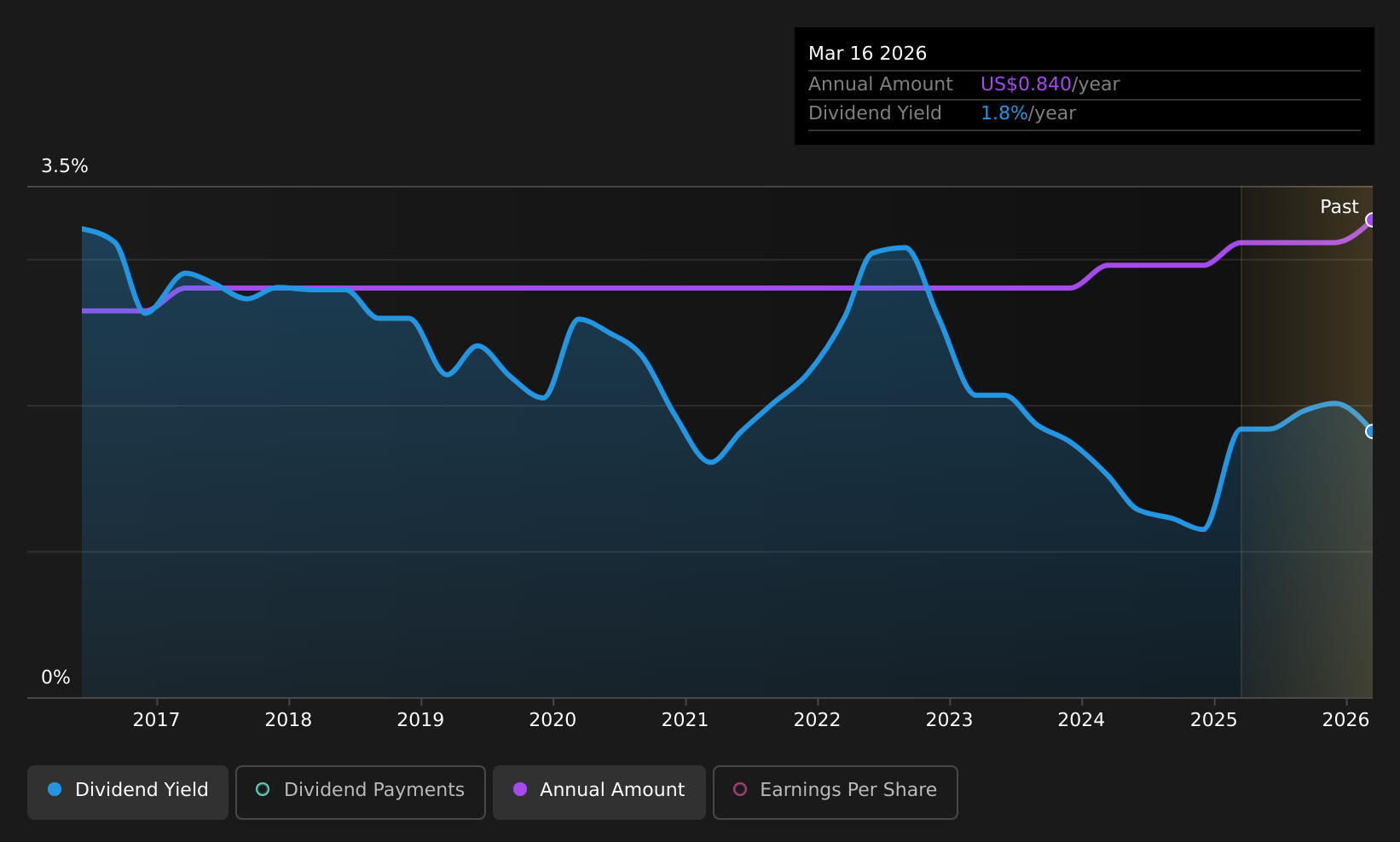This screenshot has width=1400, height=842.
Task: Click the tooltip's Dividend Yield row label
Action: [876, 113]
